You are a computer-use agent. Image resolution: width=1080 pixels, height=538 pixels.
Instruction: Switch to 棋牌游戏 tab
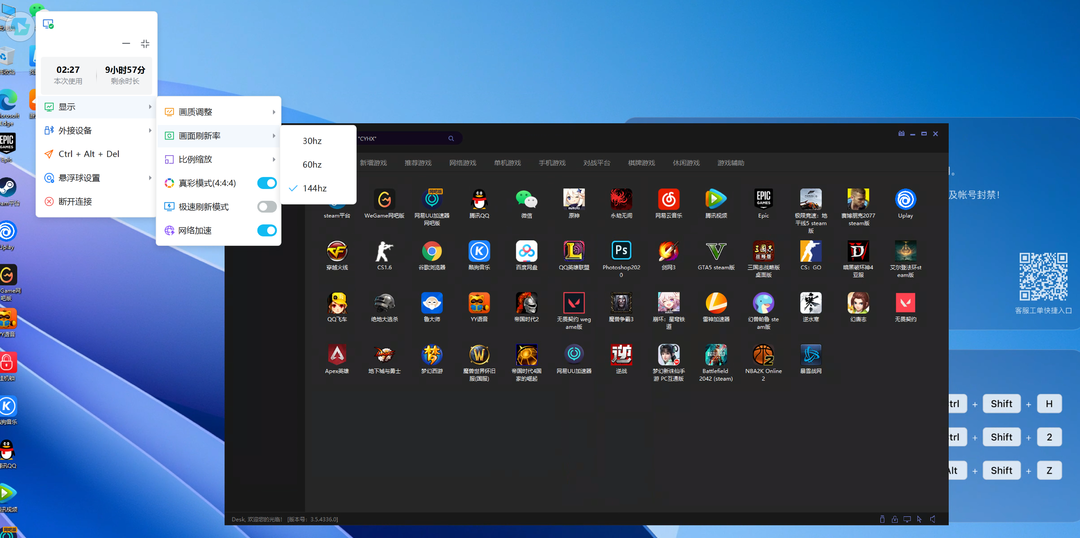[x=641, y=163]
